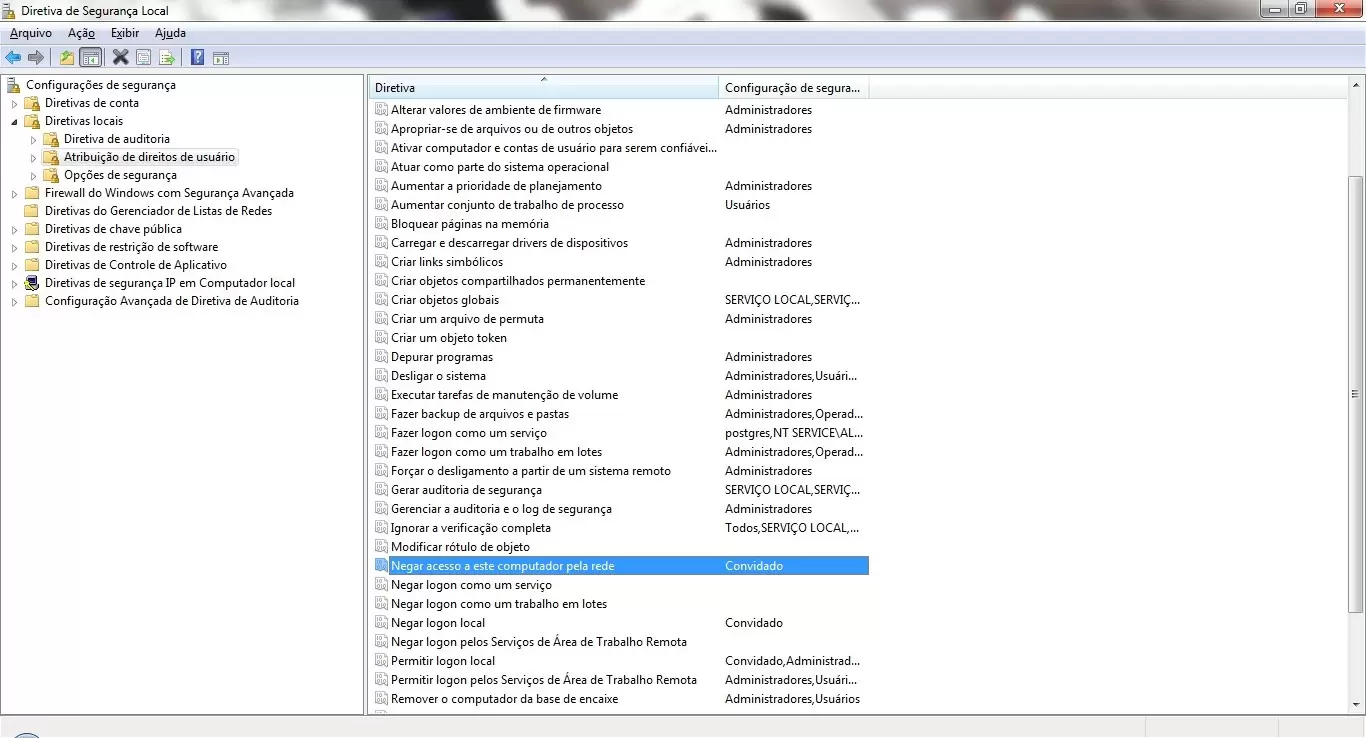Expand Atribuição de direitos de usuário arrow

(x=33, y=157)
